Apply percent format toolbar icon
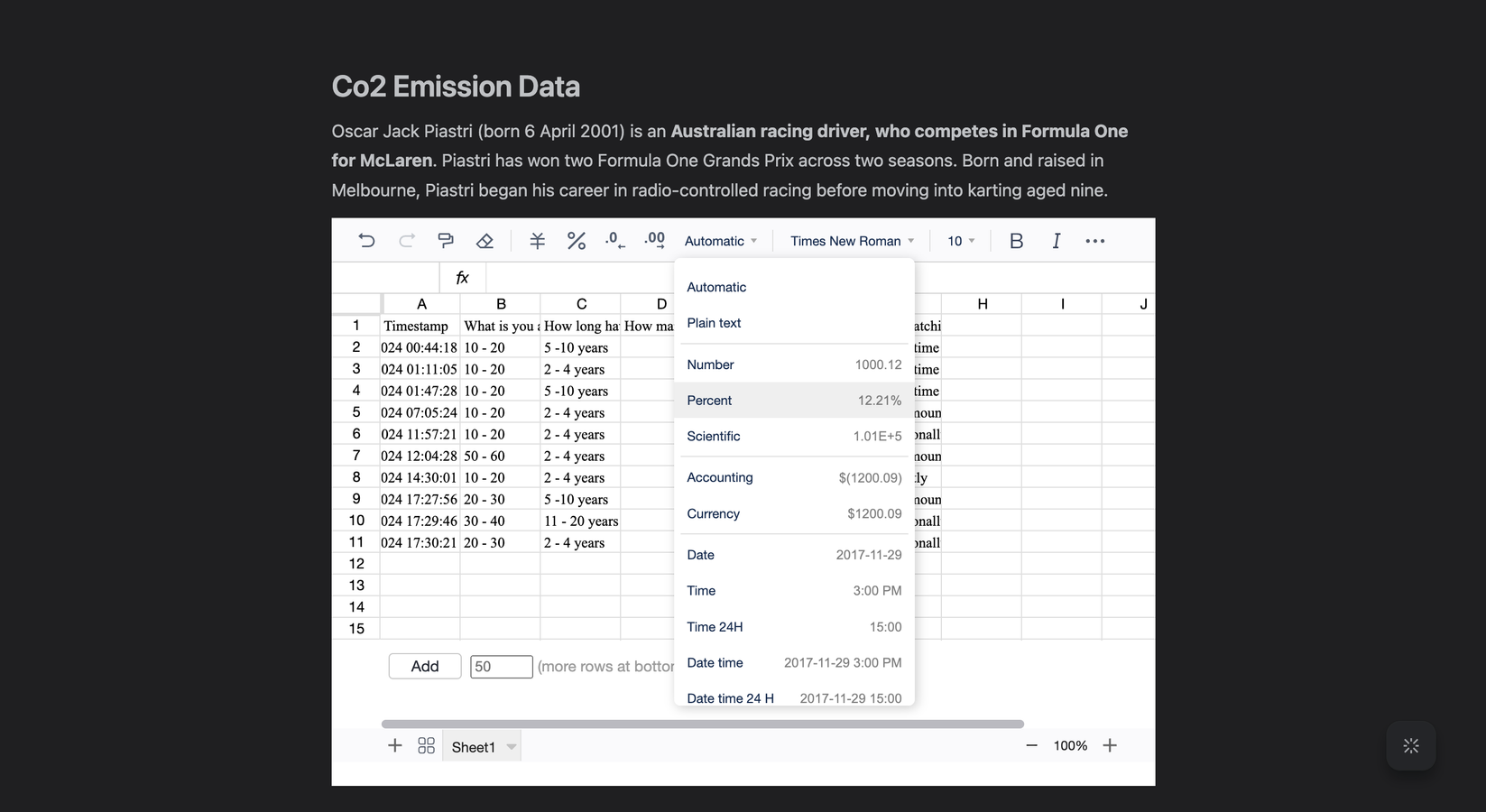This screenshot has height=812, width=1486. click(577, 241)
